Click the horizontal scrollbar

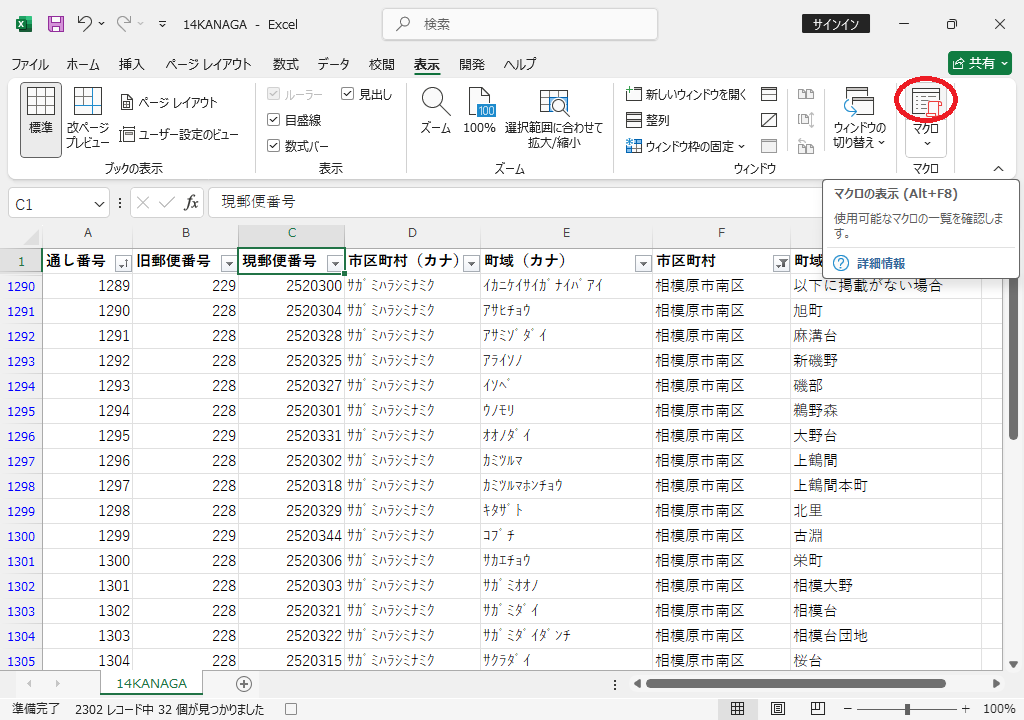point(796,683)
